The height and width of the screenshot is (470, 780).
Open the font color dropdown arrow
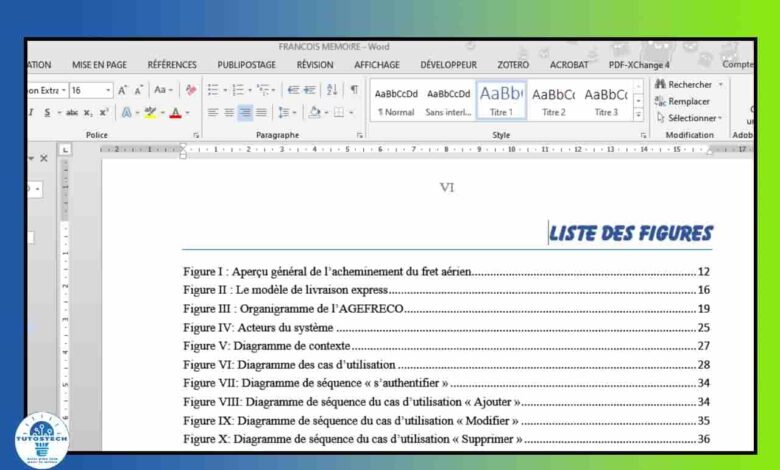[x=188, y=113]
